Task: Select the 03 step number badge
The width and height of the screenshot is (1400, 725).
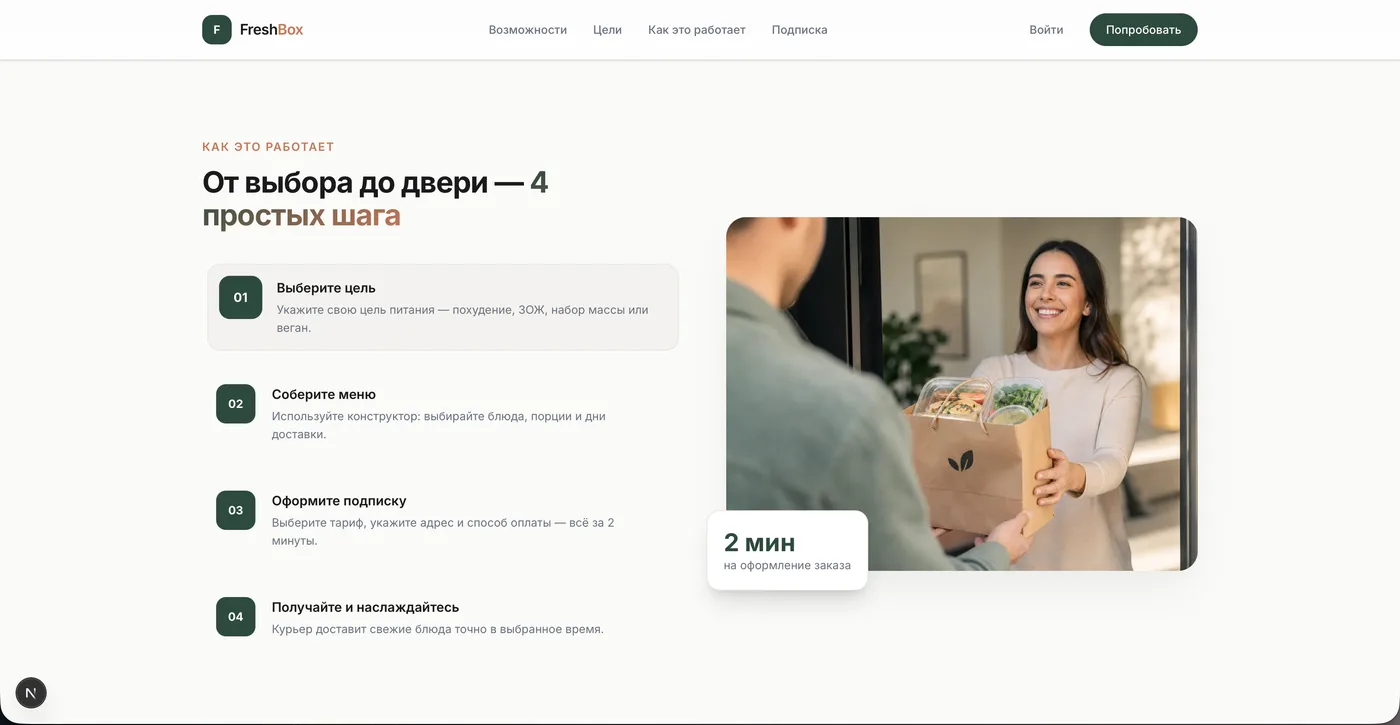Action: tap(236, 510)
